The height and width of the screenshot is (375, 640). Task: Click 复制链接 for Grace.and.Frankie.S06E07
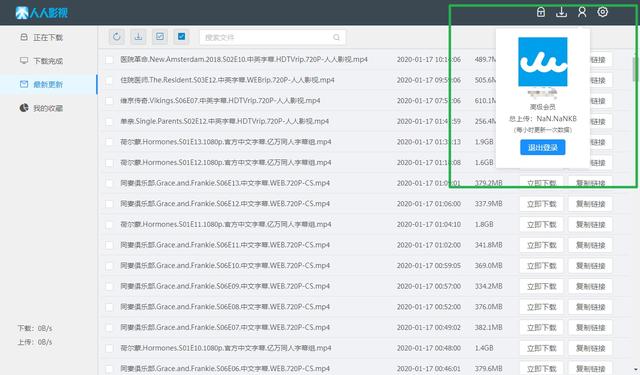tap(590, 328)
